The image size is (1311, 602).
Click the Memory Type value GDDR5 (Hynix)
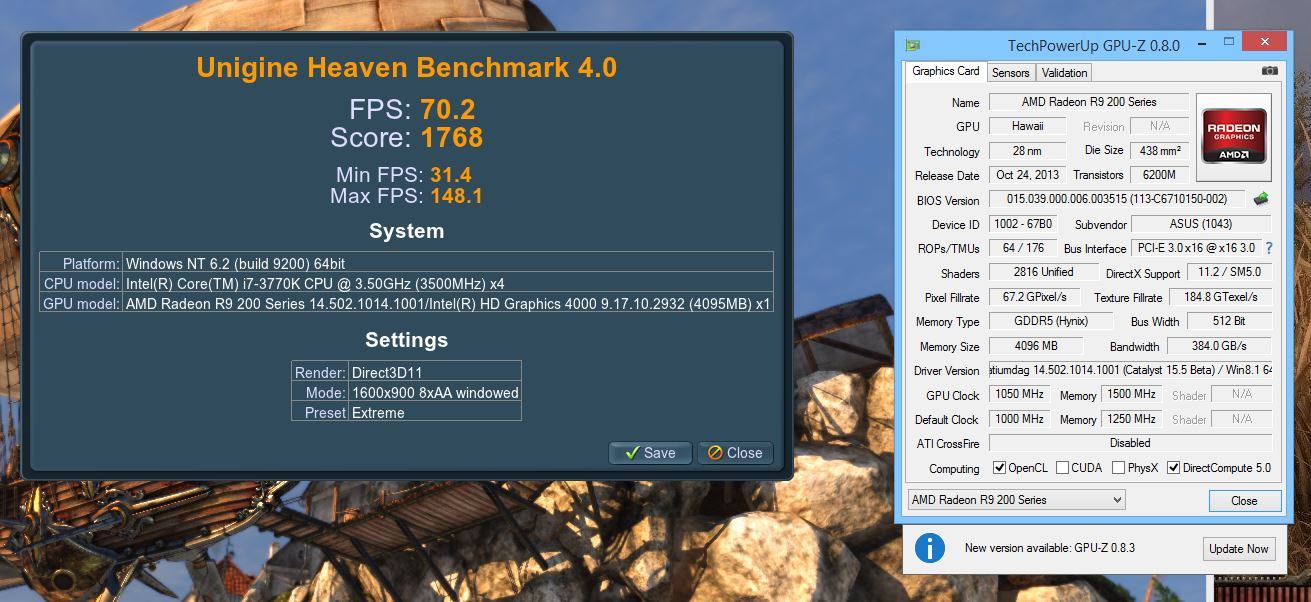tap(1051, 321)
